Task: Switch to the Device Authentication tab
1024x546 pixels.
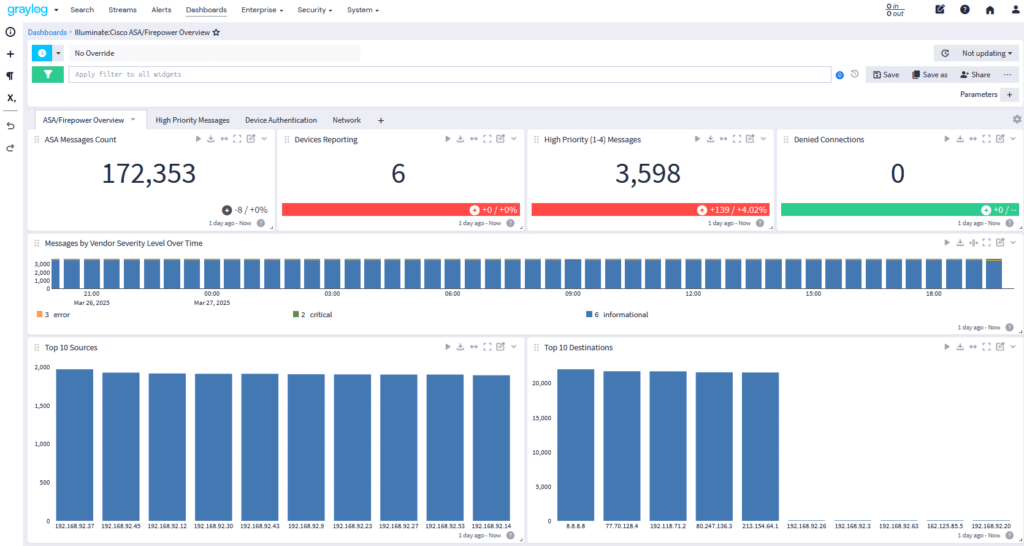Action: 281,120
